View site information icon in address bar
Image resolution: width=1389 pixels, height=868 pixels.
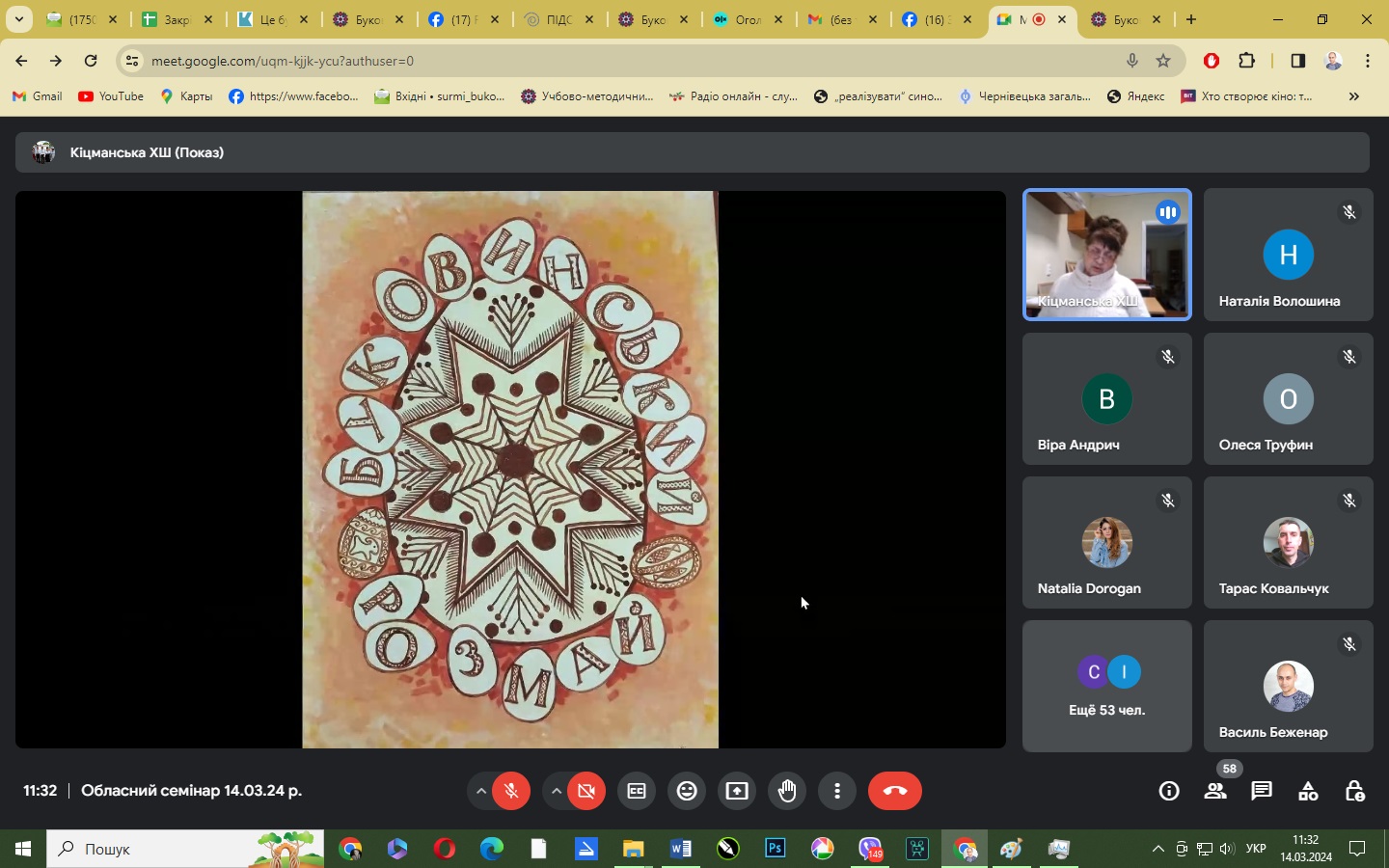pyautogui.click(x=133, y=61)
